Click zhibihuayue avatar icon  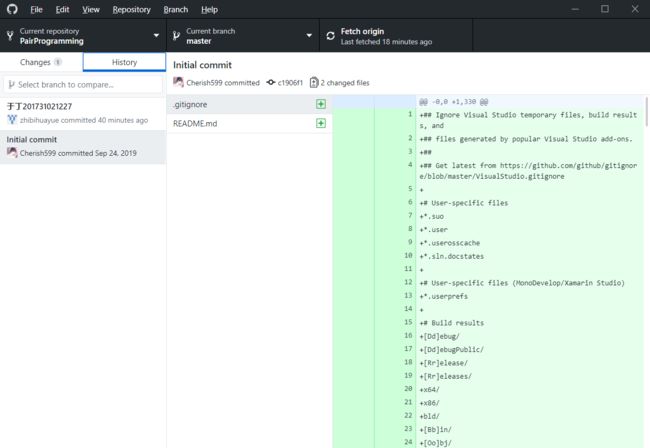click(x=12, y=120)
